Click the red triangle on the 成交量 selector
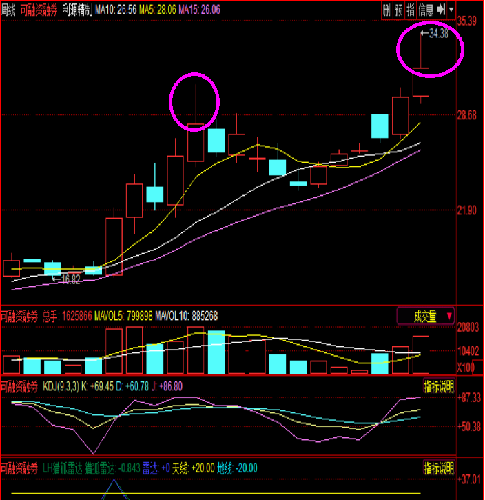 pos(449,316)
